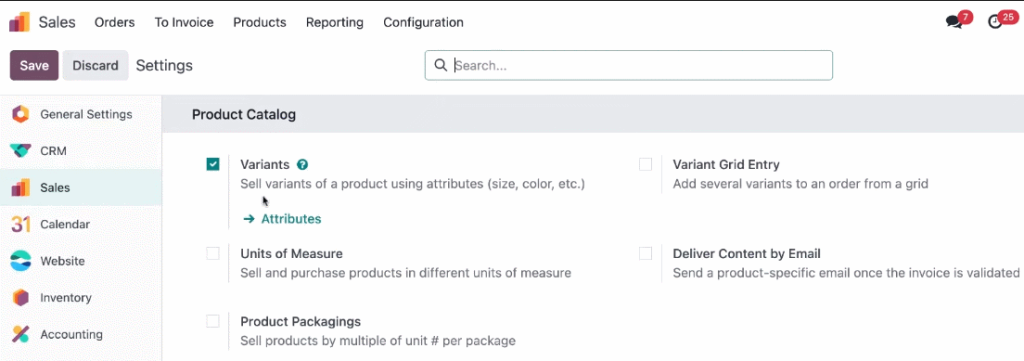Open the Sales app logo icon
This screenshot has width=1024, height=361.
click(x=20, y=22)
